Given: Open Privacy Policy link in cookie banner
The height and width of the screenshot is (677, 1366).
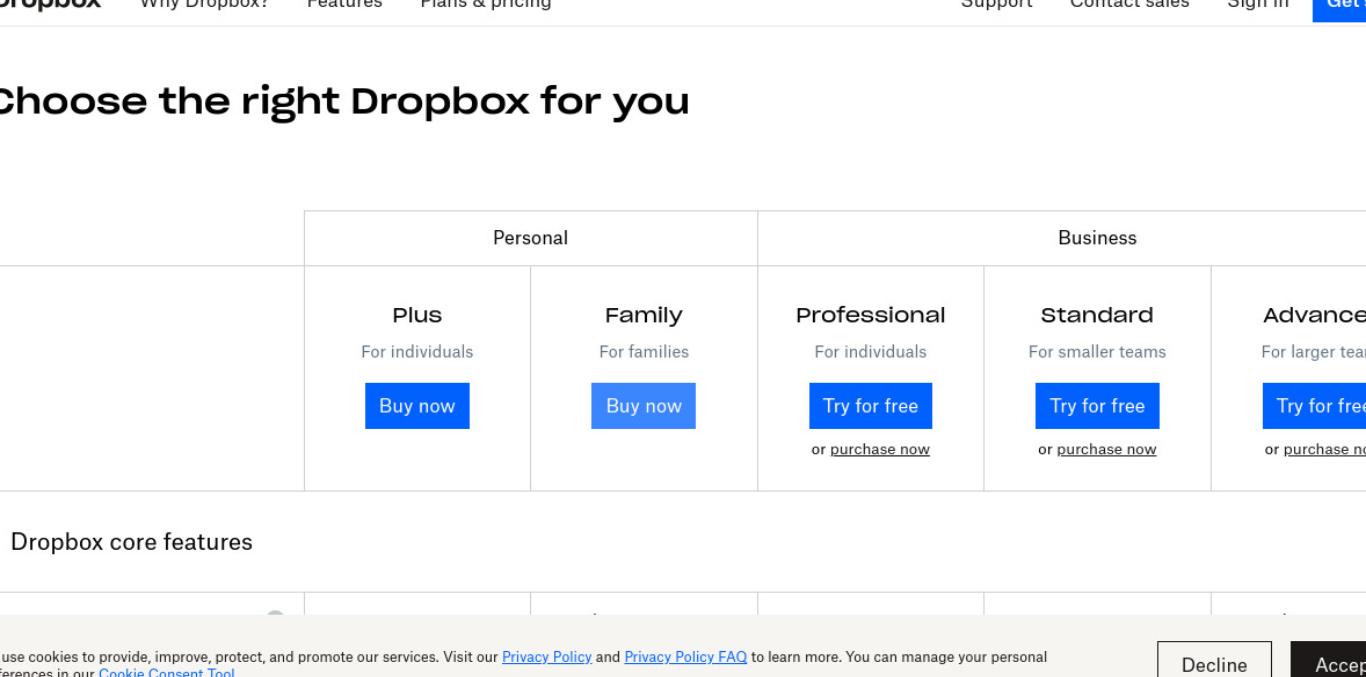Looking at the screenshot, I should [547, 657].
